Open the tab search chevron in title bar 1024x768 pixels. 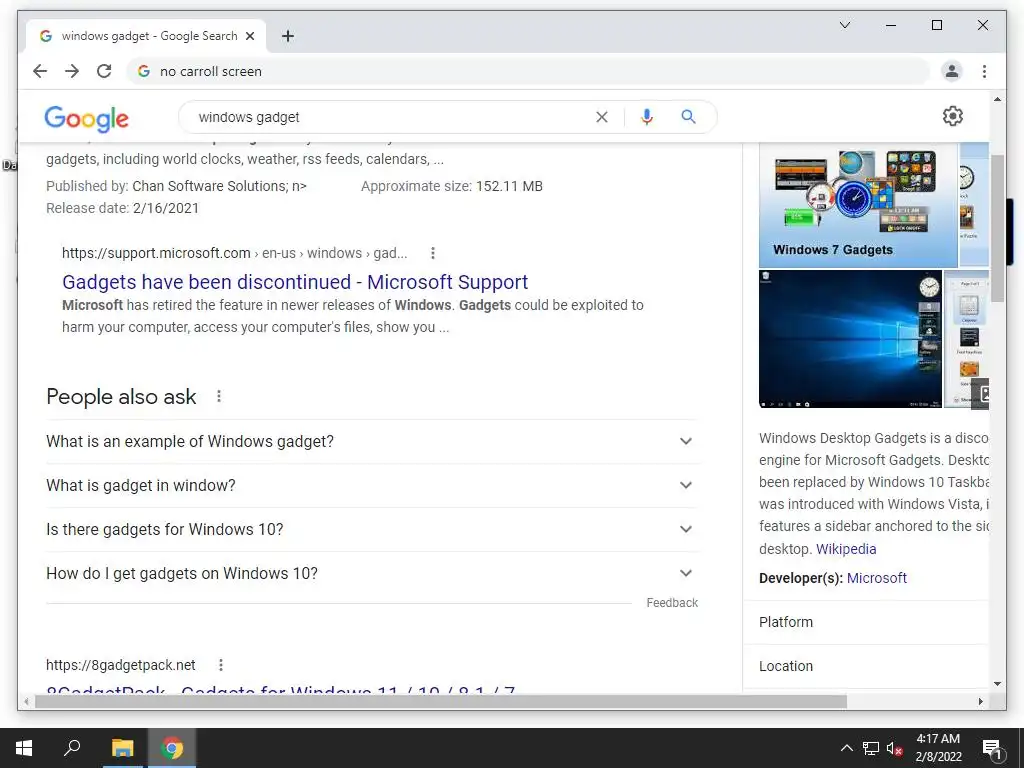coord(844,25)
